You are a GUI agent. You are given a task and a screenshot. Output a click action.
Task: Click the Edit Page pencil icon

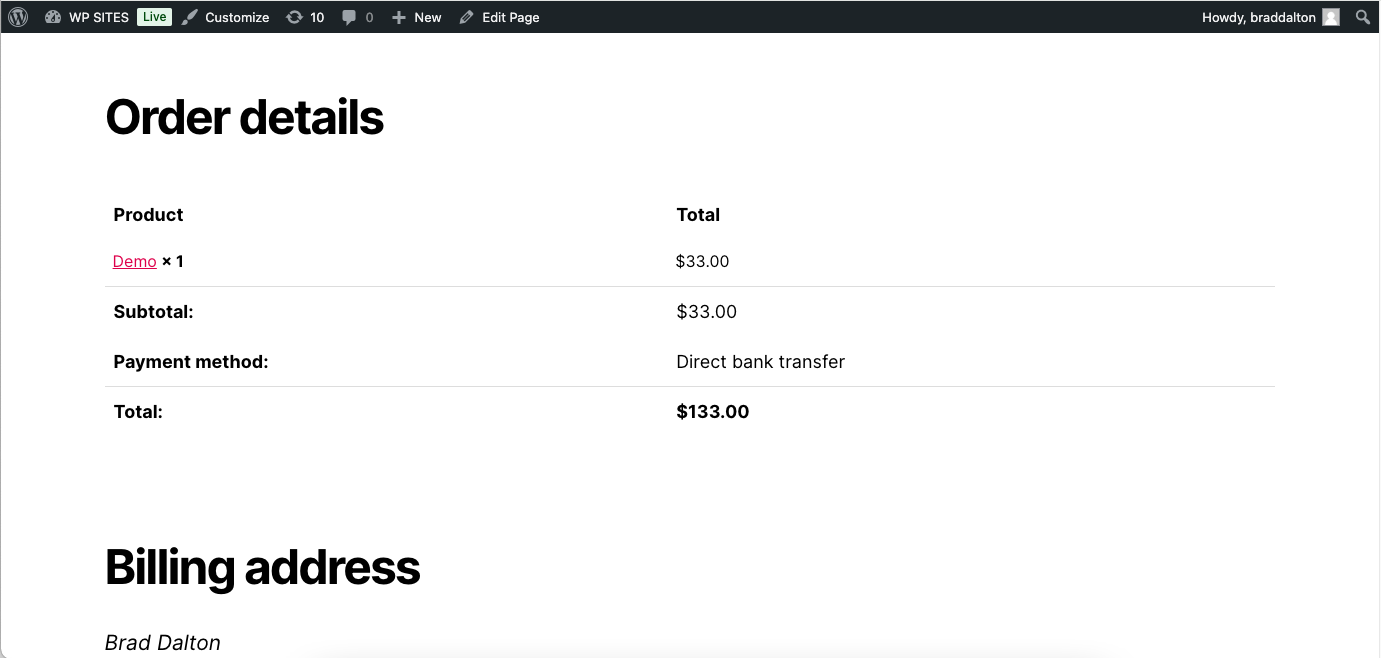(467, 17)
